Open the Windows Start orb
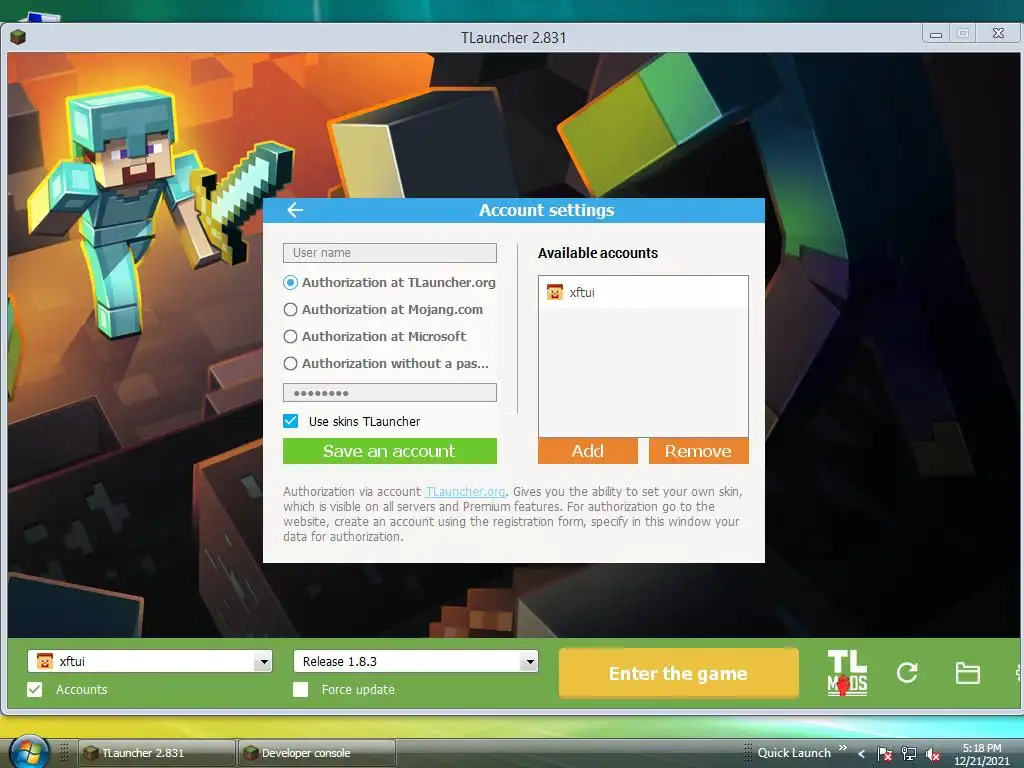The image size is (1024, 768). coord(29,752)
